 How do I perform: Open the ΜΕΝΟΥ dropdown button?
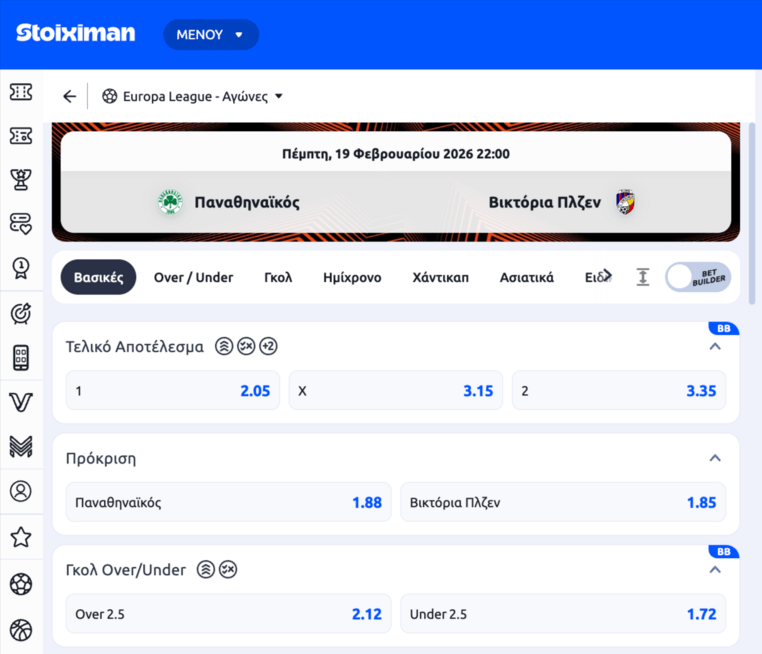(210, 35)
